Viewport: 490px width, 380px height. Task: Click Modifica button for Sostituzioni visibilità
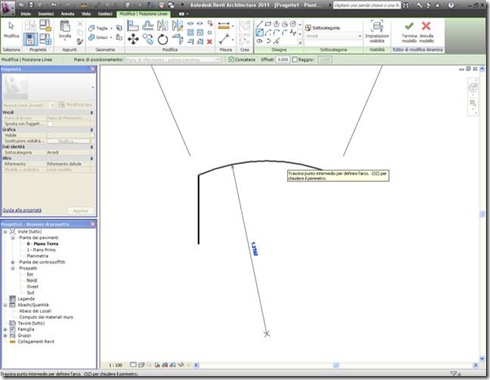[x=68, y=141]
